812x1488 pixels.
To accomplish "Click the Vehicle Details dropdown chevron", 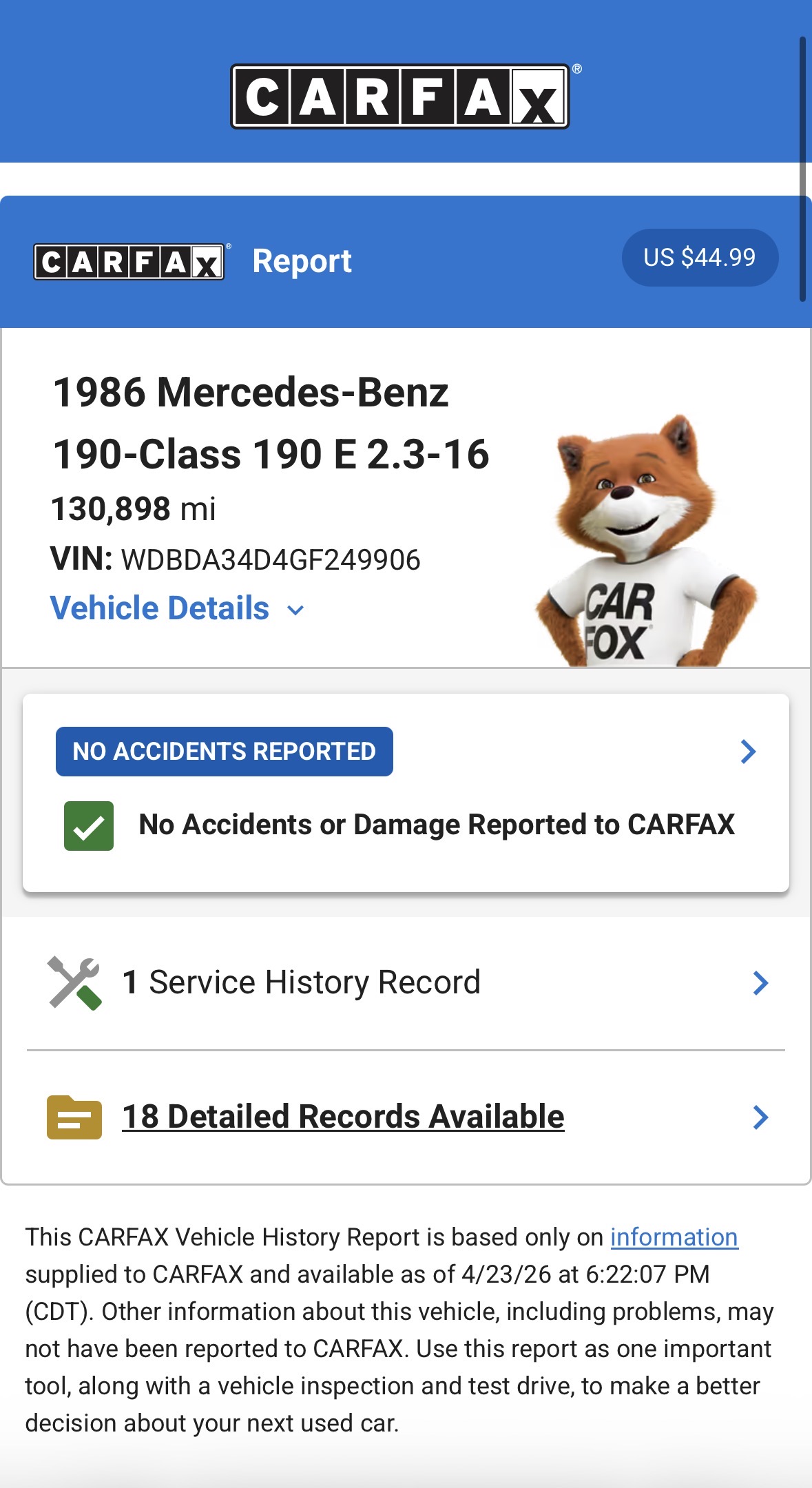I will point(296,610).
